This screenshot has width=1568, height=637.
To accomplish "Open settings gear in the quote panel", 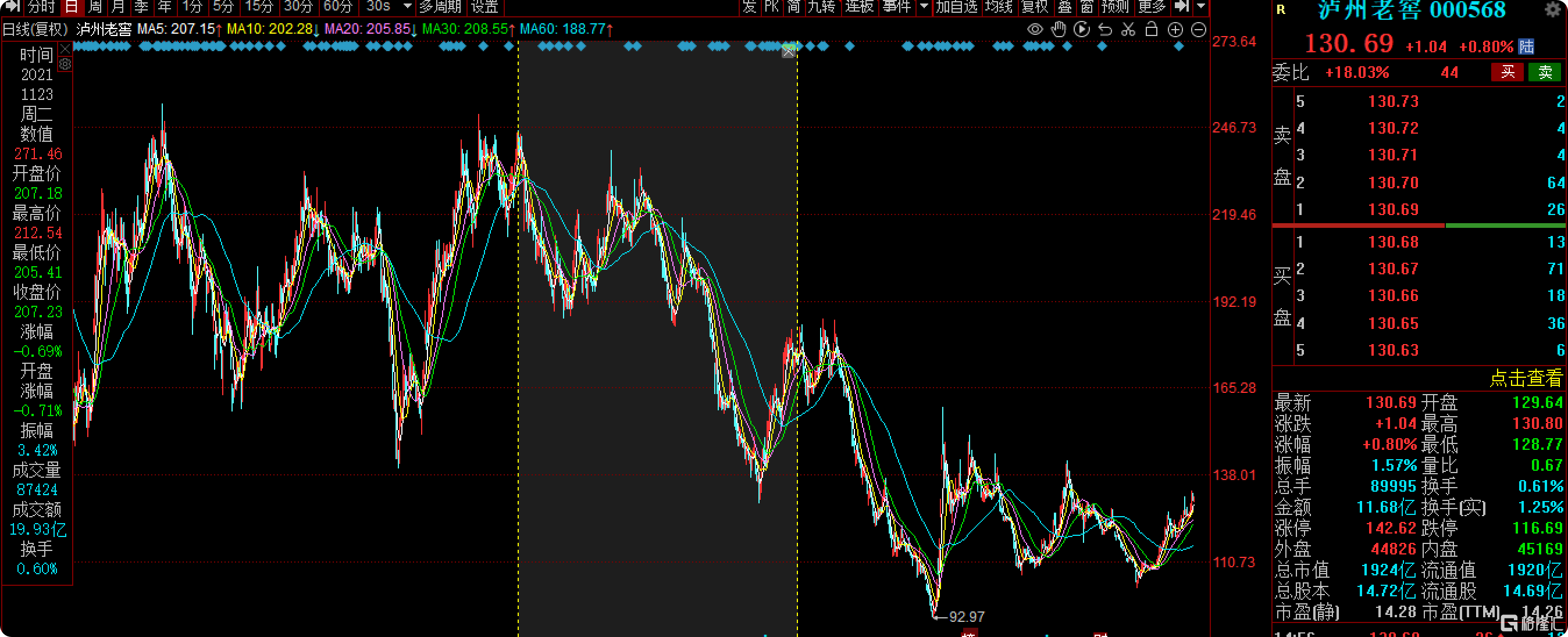I will click(1553, 9).
